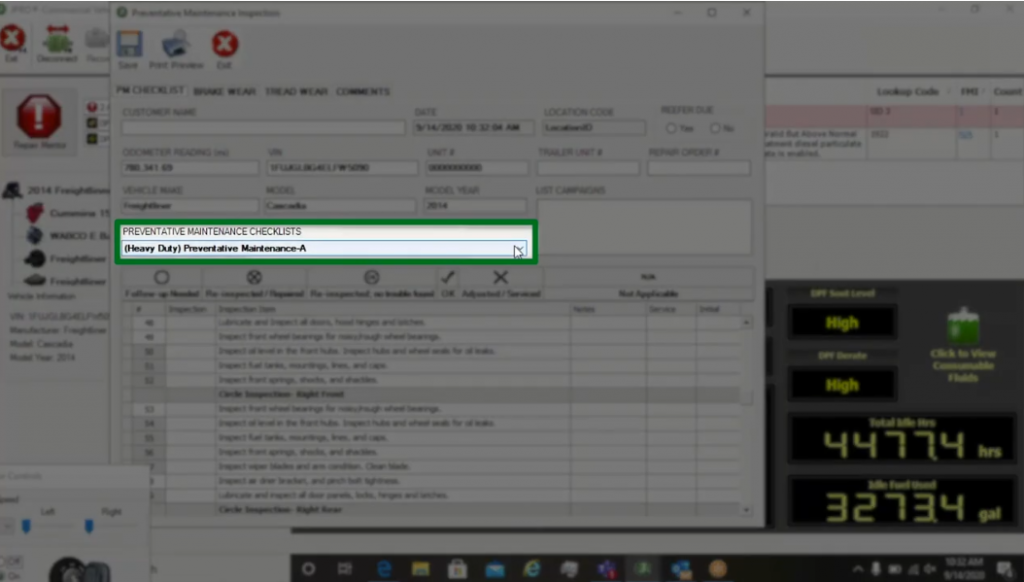Click the CUSTOMER NAME input field
Image resolution: width=1024 pixels, height=582 pixels.
click(263, 127)
